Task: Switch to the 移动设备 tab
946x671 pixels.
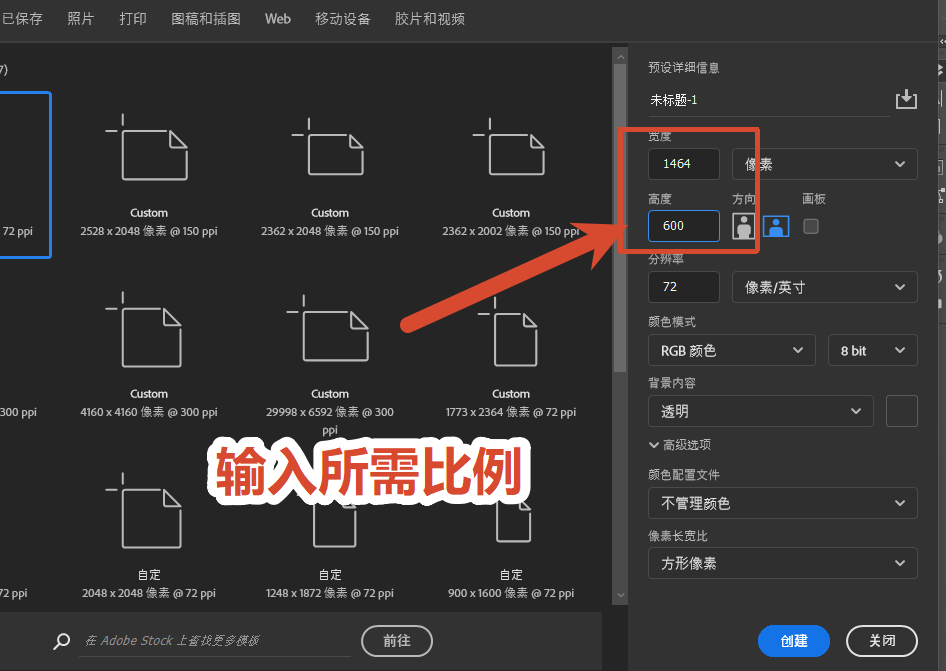Action: point(343,19)
